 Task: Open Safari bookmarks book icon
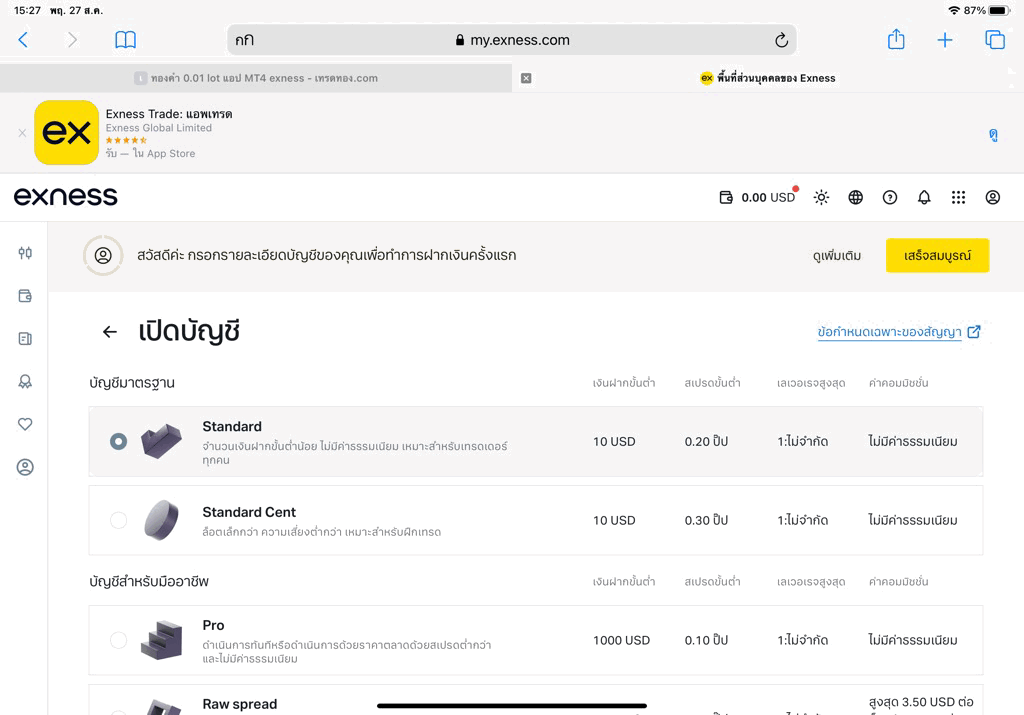[125, 40]
